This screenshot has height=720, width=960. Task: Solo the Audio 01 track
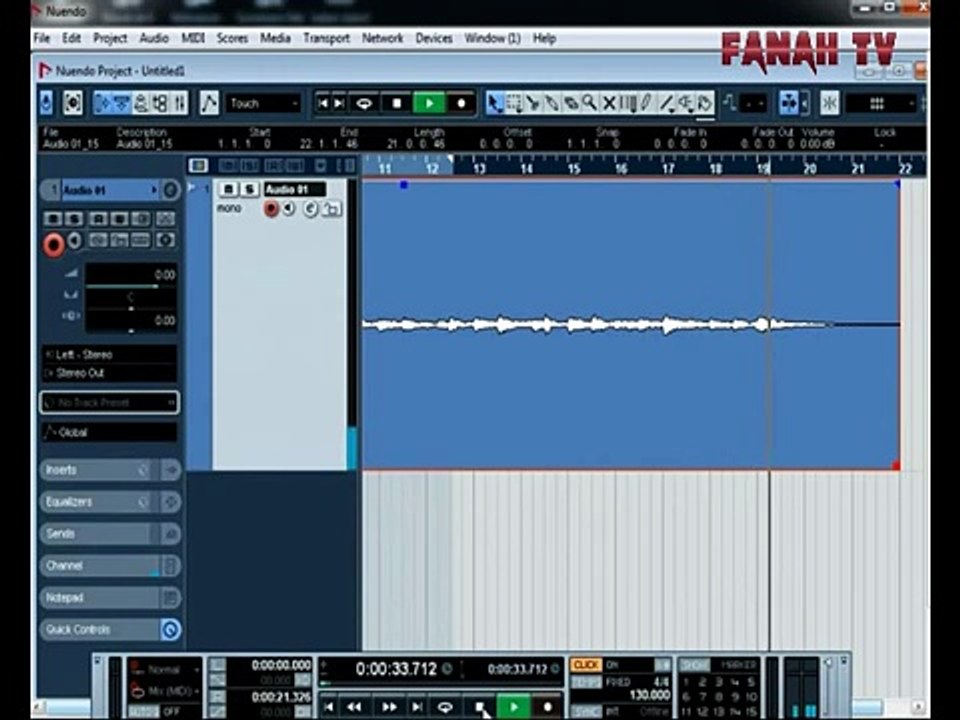249,189
